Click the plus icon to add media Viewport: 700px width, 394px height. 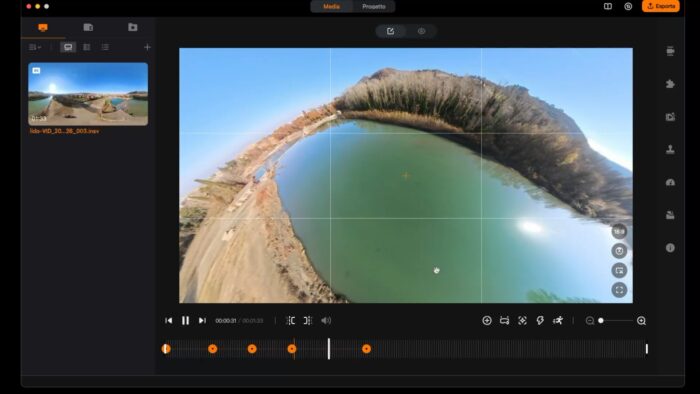pyautogui.click(x=147, y=47)
